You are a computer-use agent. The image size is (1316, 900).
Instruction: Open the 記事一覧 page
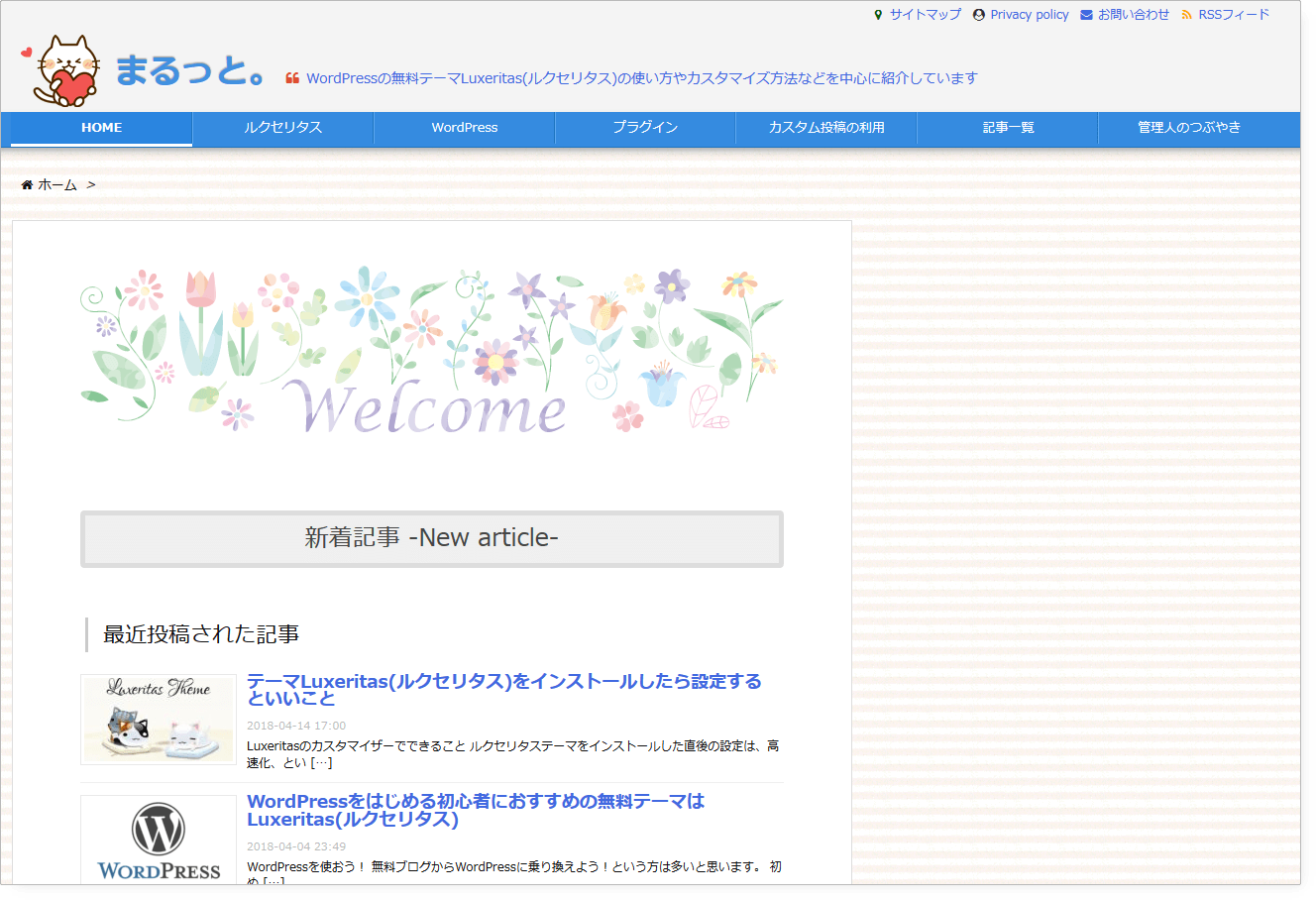pos(1007,130)
